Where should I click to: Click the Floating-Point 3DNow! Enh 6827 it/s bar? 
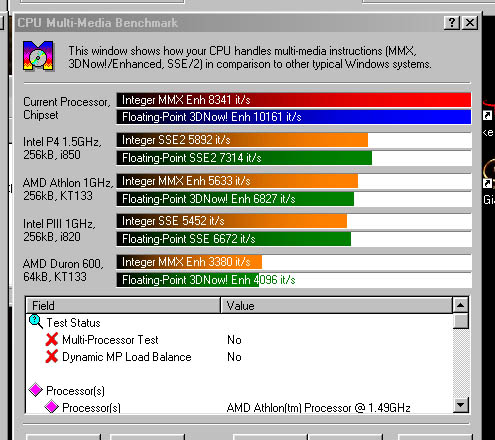tap(235, 199)
